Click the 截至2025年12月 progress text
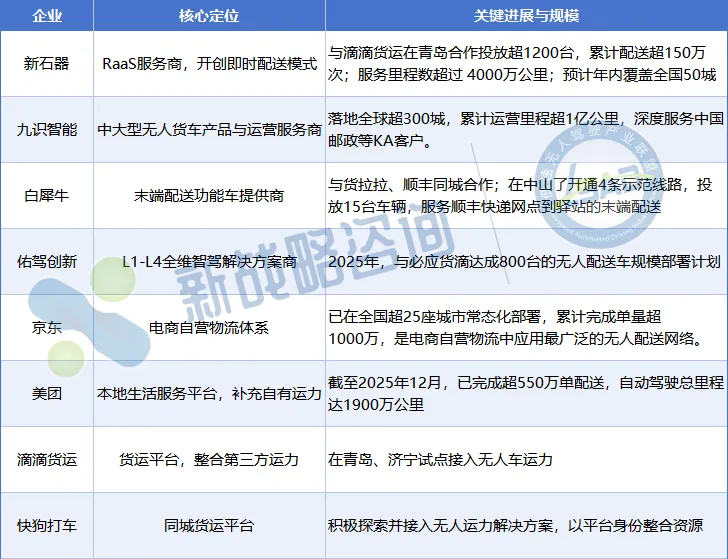The image size is (728, 559). pos(526,394)
